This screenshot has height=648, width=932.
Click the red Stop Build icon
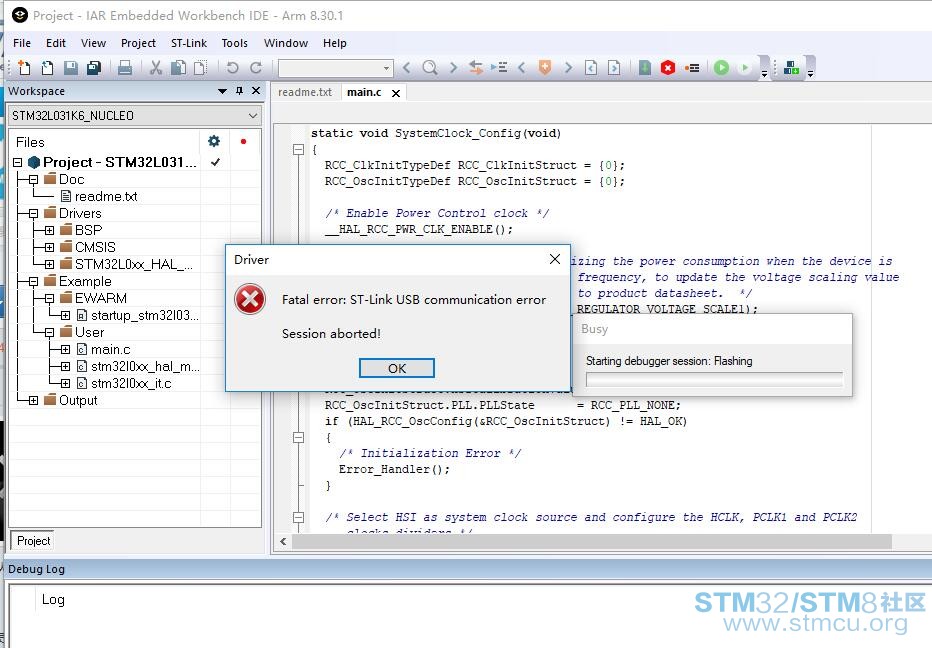click(668, 68)
